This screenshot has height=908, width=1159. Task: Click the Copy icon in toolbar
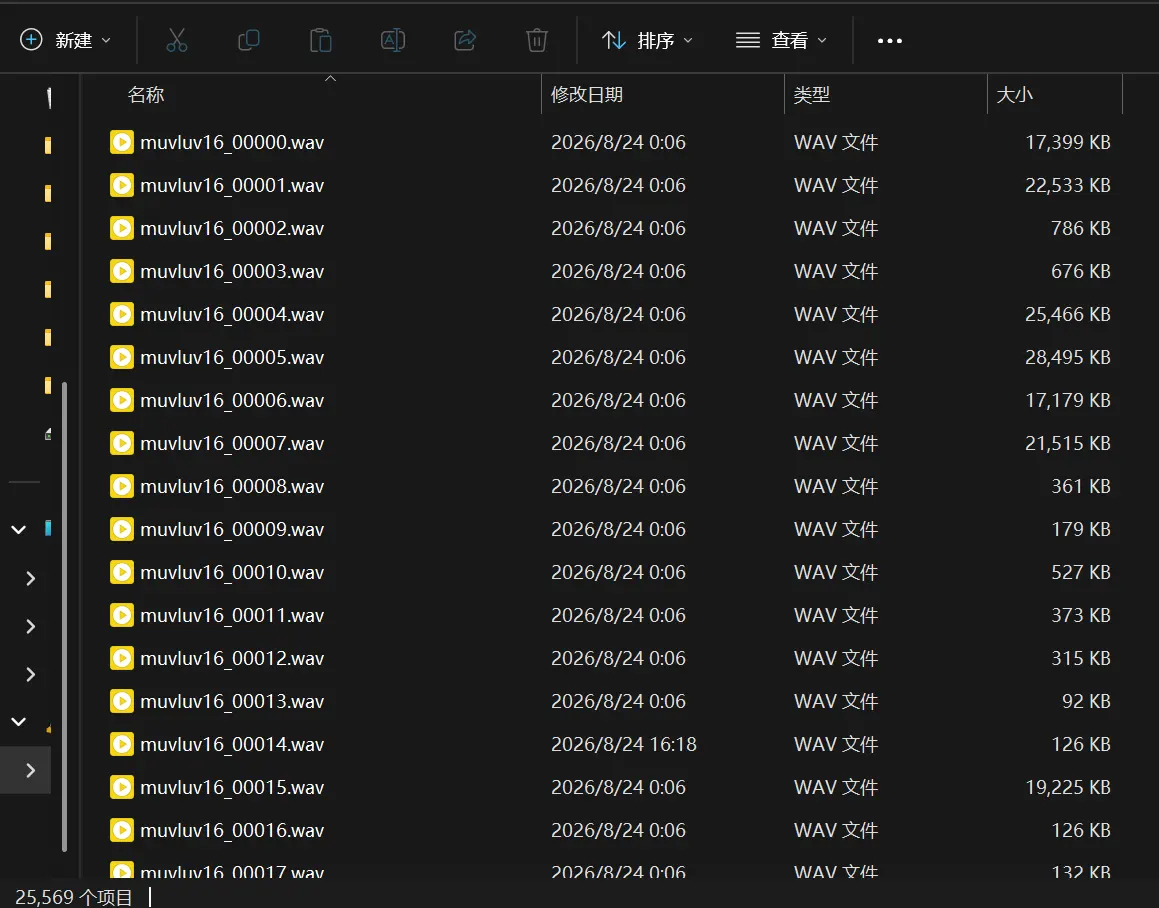tap(248, 40)
